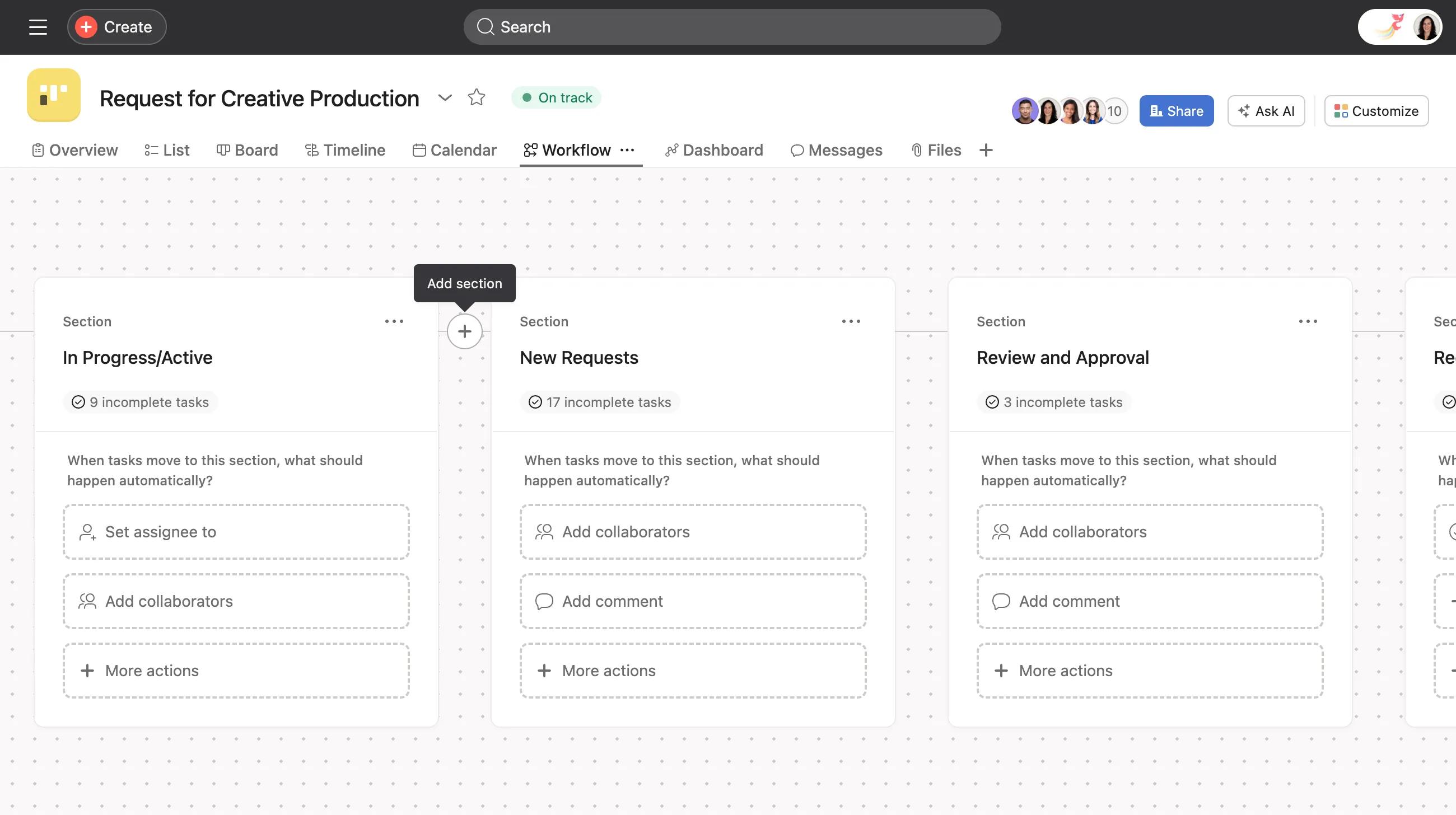
Task: Click the user profile avatar
Action: (1427, 26)
